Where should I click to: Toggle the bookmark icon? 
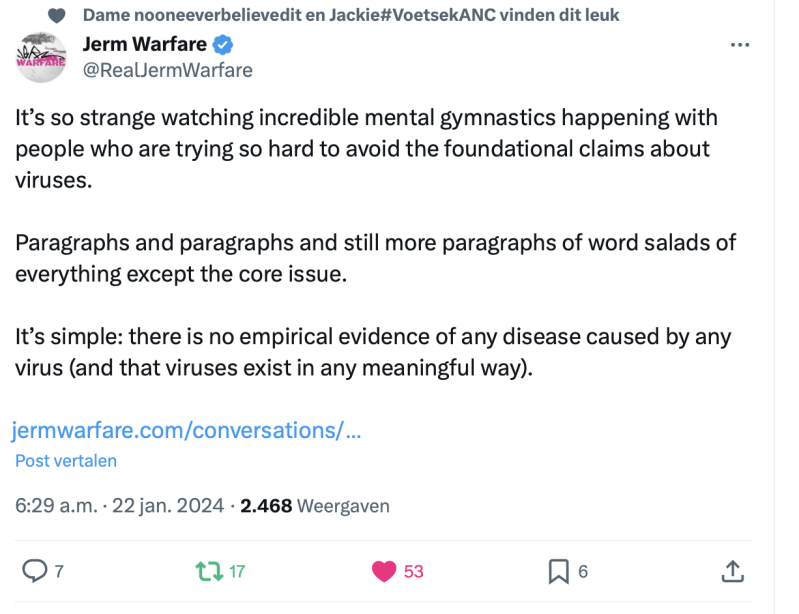pyautogui.click(x=558, y=571)
